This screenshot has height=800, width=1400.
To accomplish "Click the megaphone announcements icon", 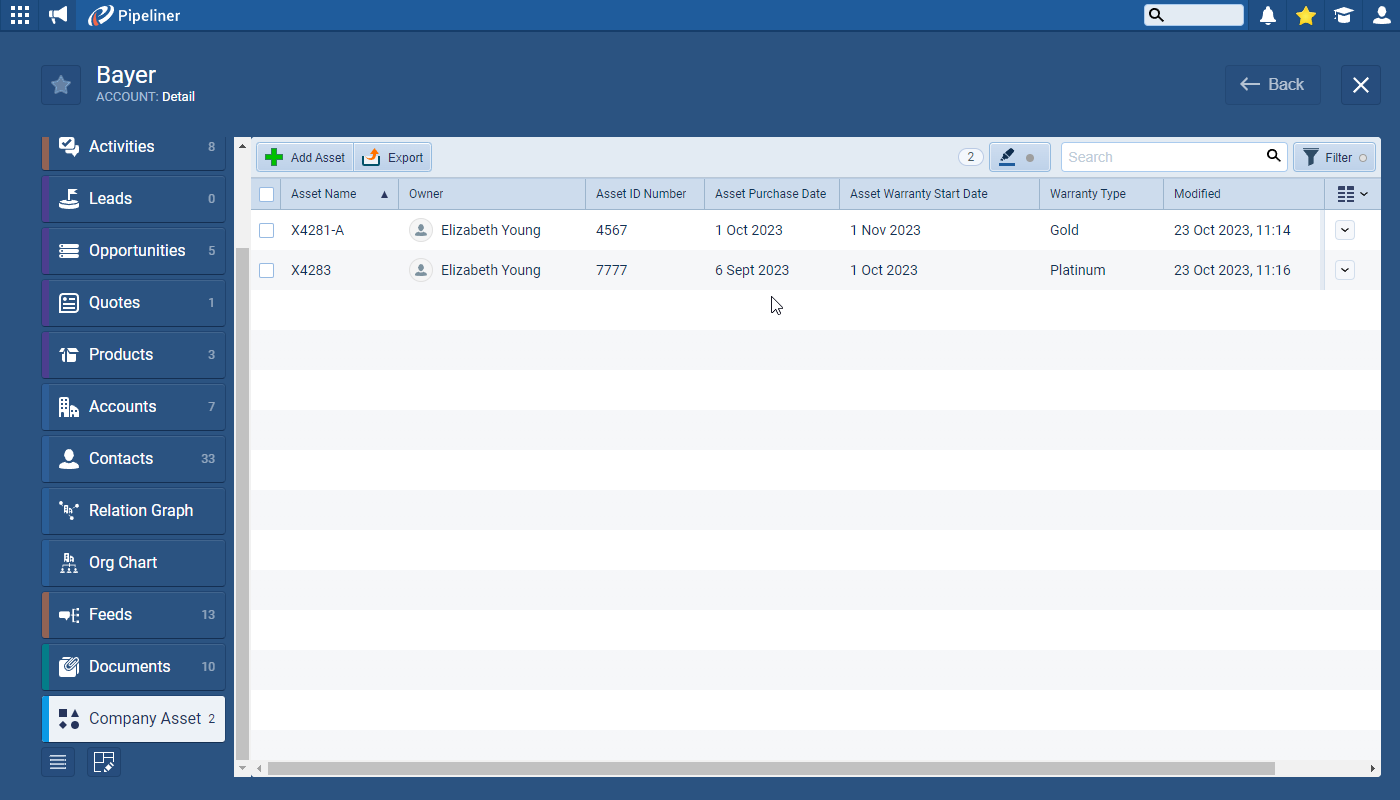I will tap(58, 15).
